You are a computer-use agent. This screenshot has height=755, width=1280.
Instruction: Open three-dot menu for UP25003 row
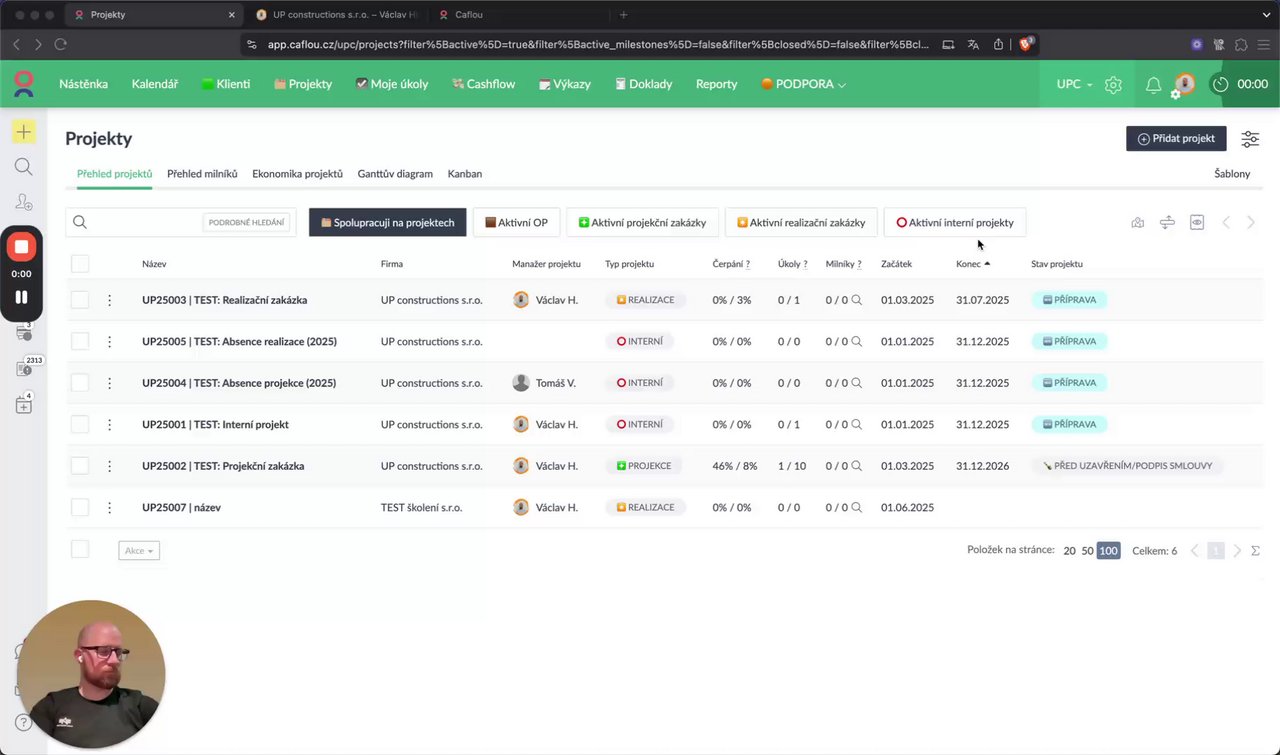click(110, 300)
